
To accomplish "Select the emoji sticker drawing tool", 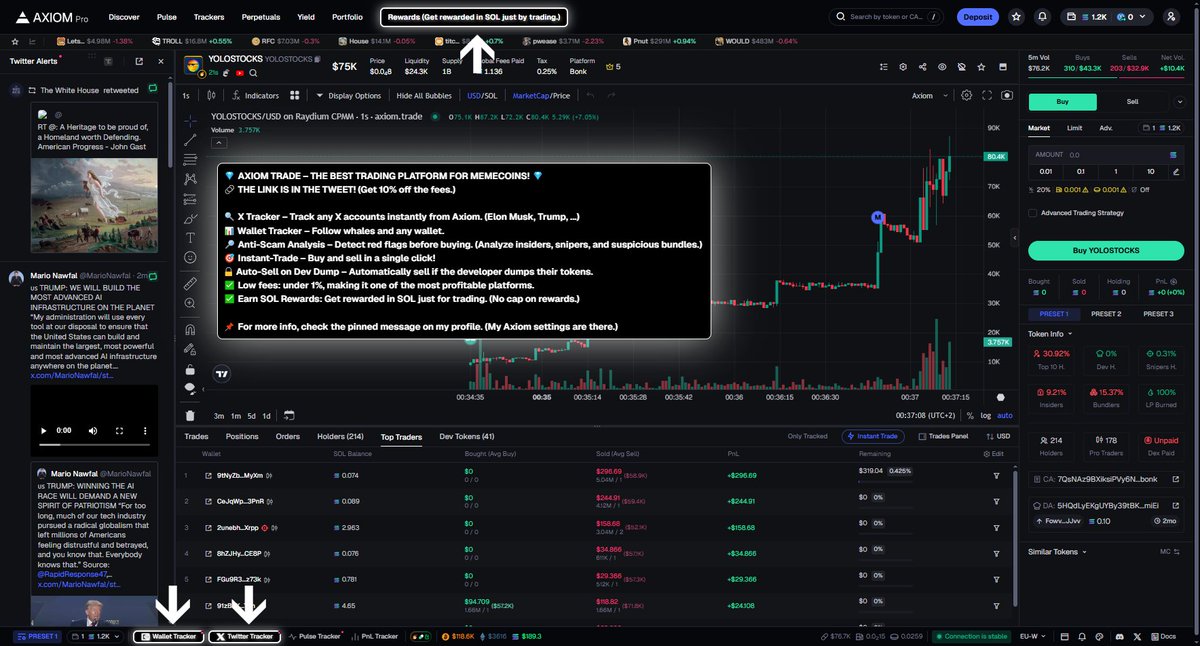I will [190, 257].
